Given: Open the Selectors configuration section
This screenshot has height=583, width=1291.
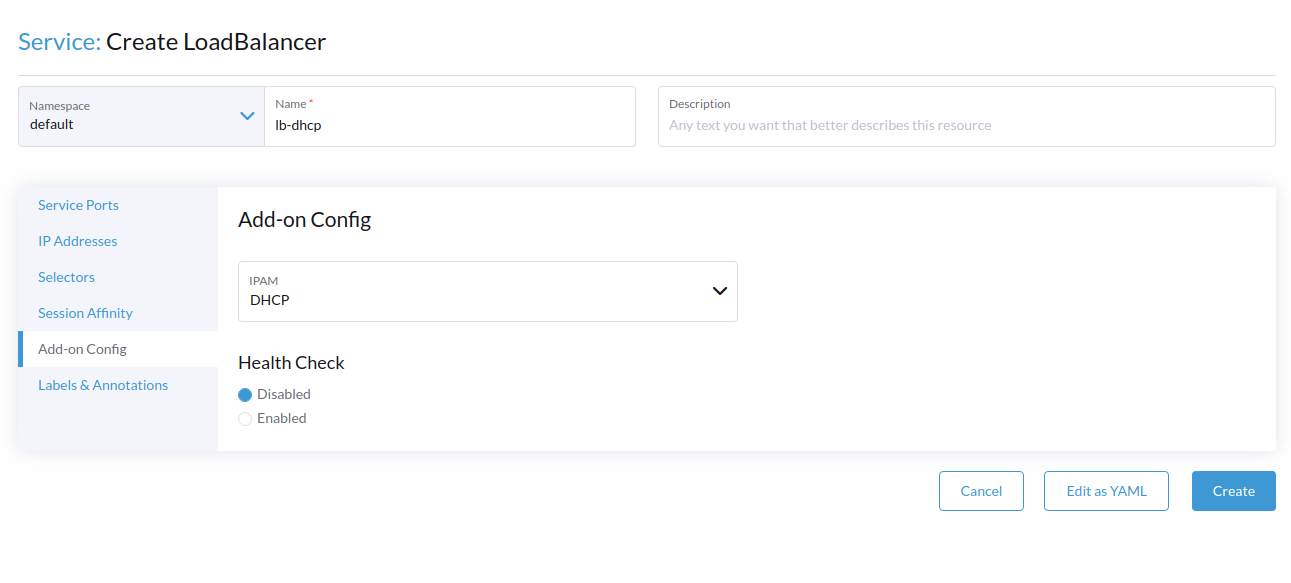Looking at the screenshot, I should click(66, 277).
